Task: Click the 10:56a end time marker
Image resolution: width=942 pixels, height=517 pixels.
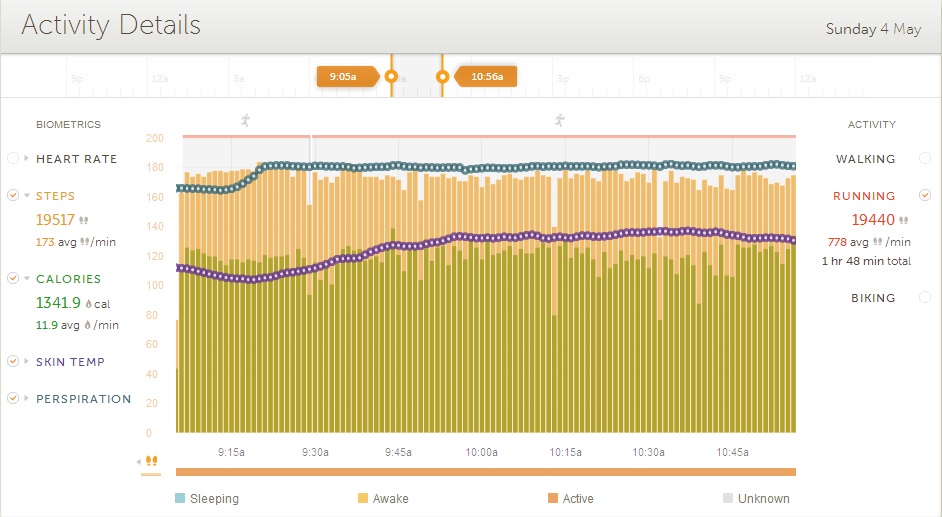Action: point(487,76)
